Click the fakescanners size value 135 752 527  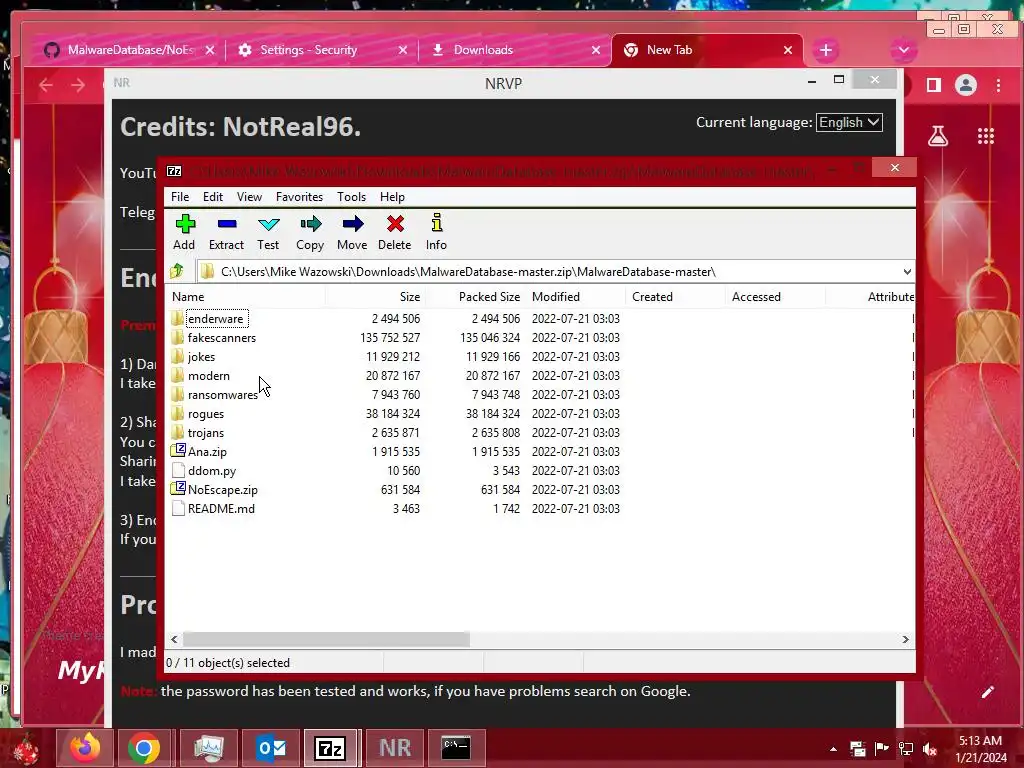point(390,338)
